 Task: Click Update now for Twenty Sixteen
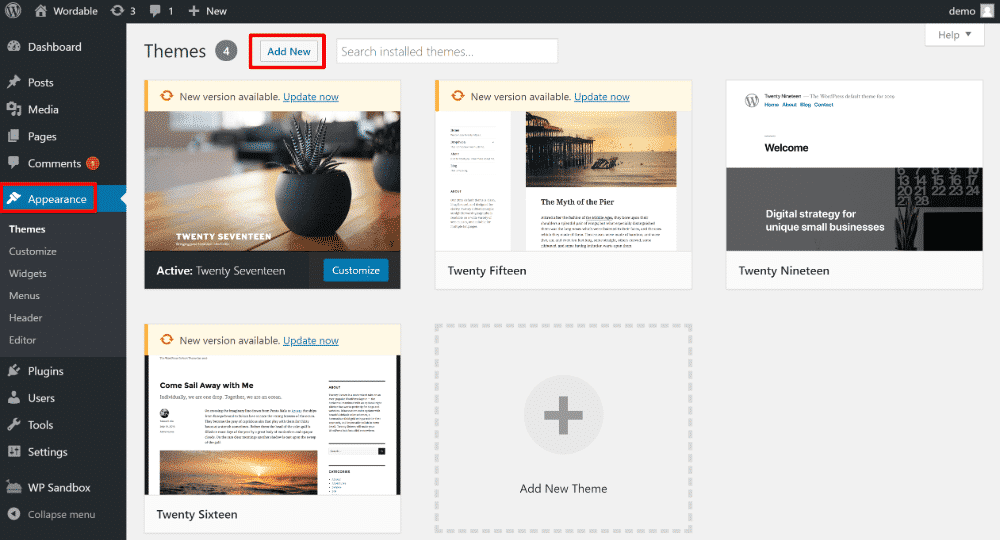coord(311,340)
